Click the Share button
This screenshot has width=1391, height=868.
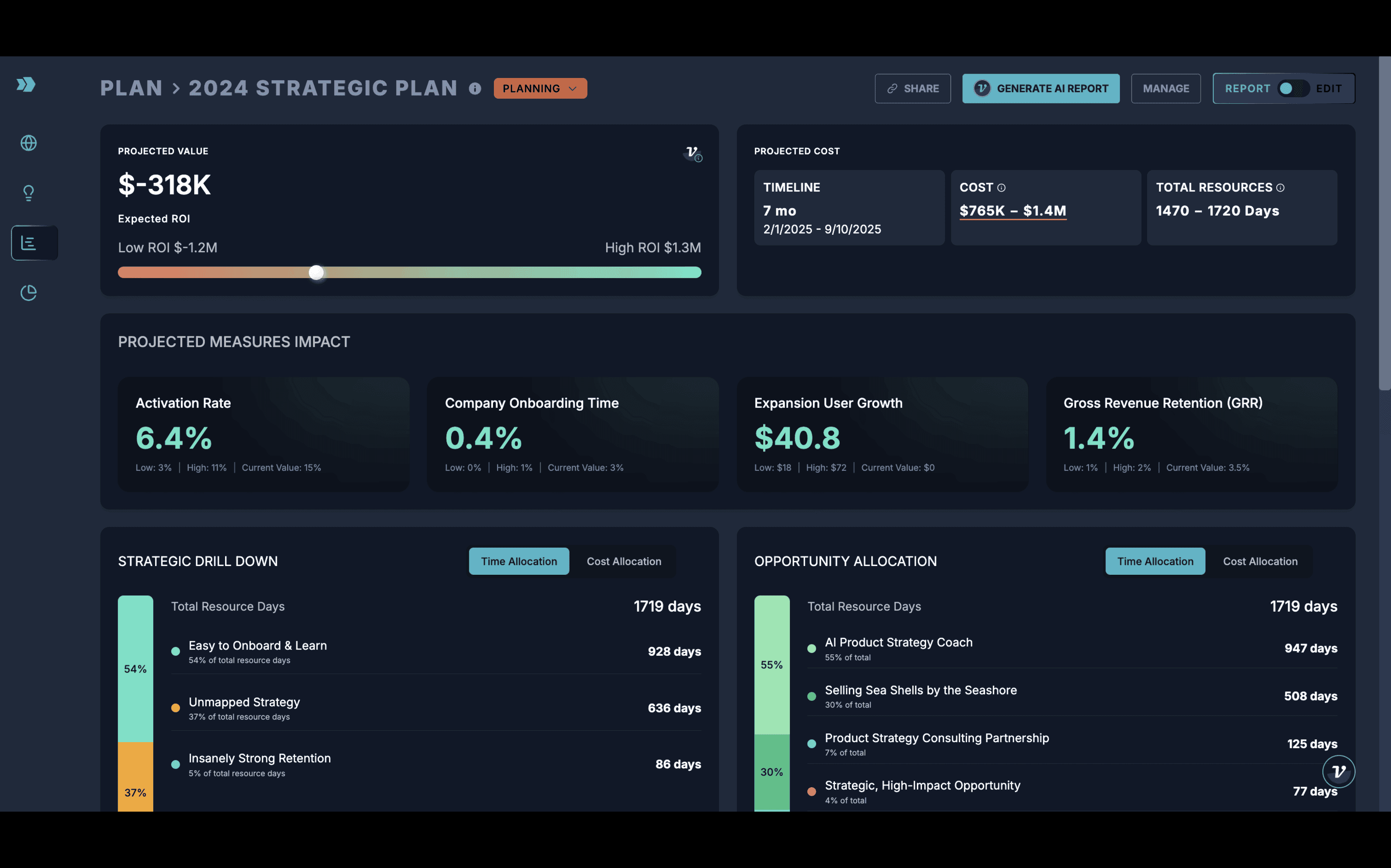(x=912, y=88)
